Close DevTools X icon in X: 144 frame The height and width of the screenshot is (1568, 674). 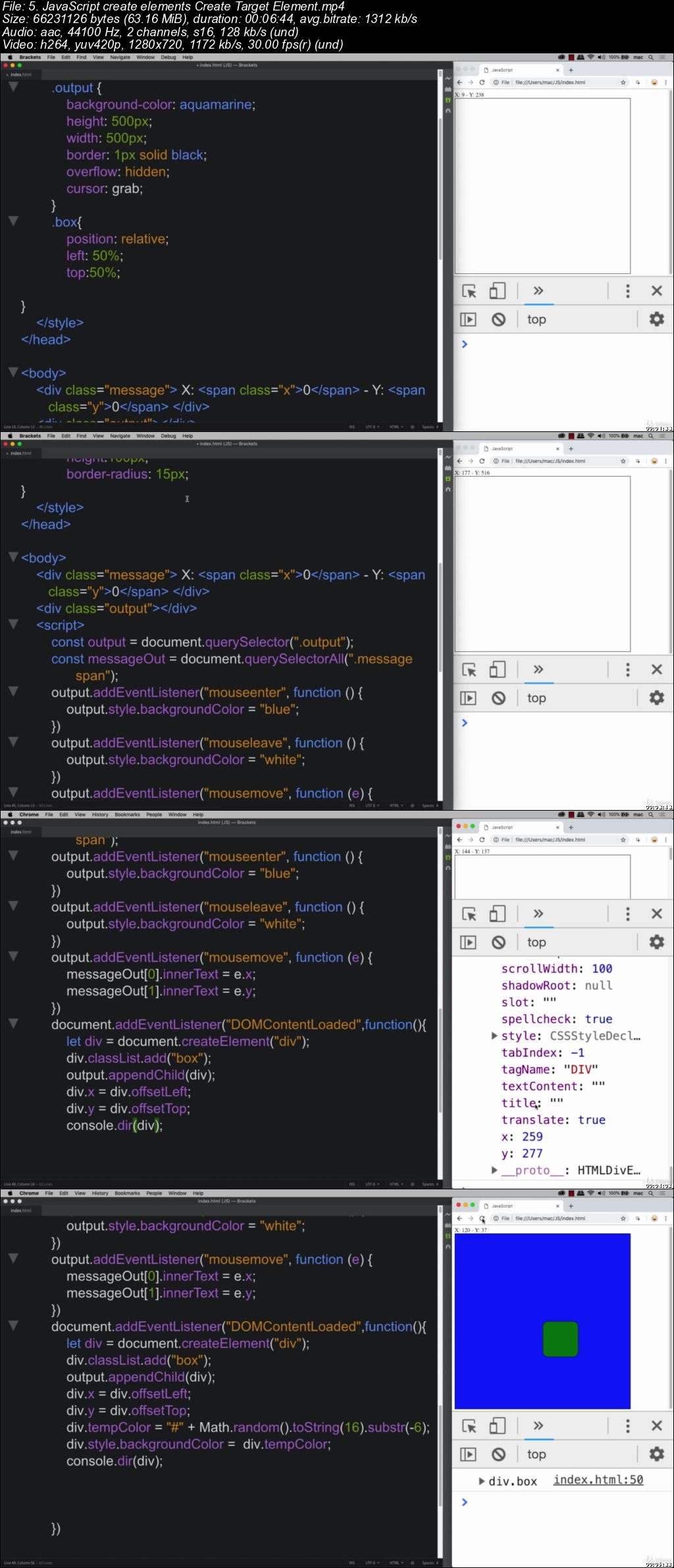click(x=656, y=914)
